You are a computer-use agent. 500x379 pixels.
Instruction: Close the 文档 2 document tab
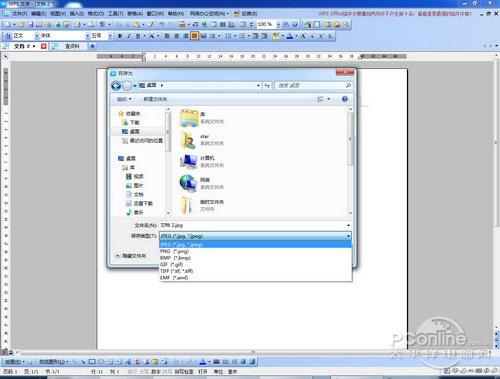click(x=43, y=46)
